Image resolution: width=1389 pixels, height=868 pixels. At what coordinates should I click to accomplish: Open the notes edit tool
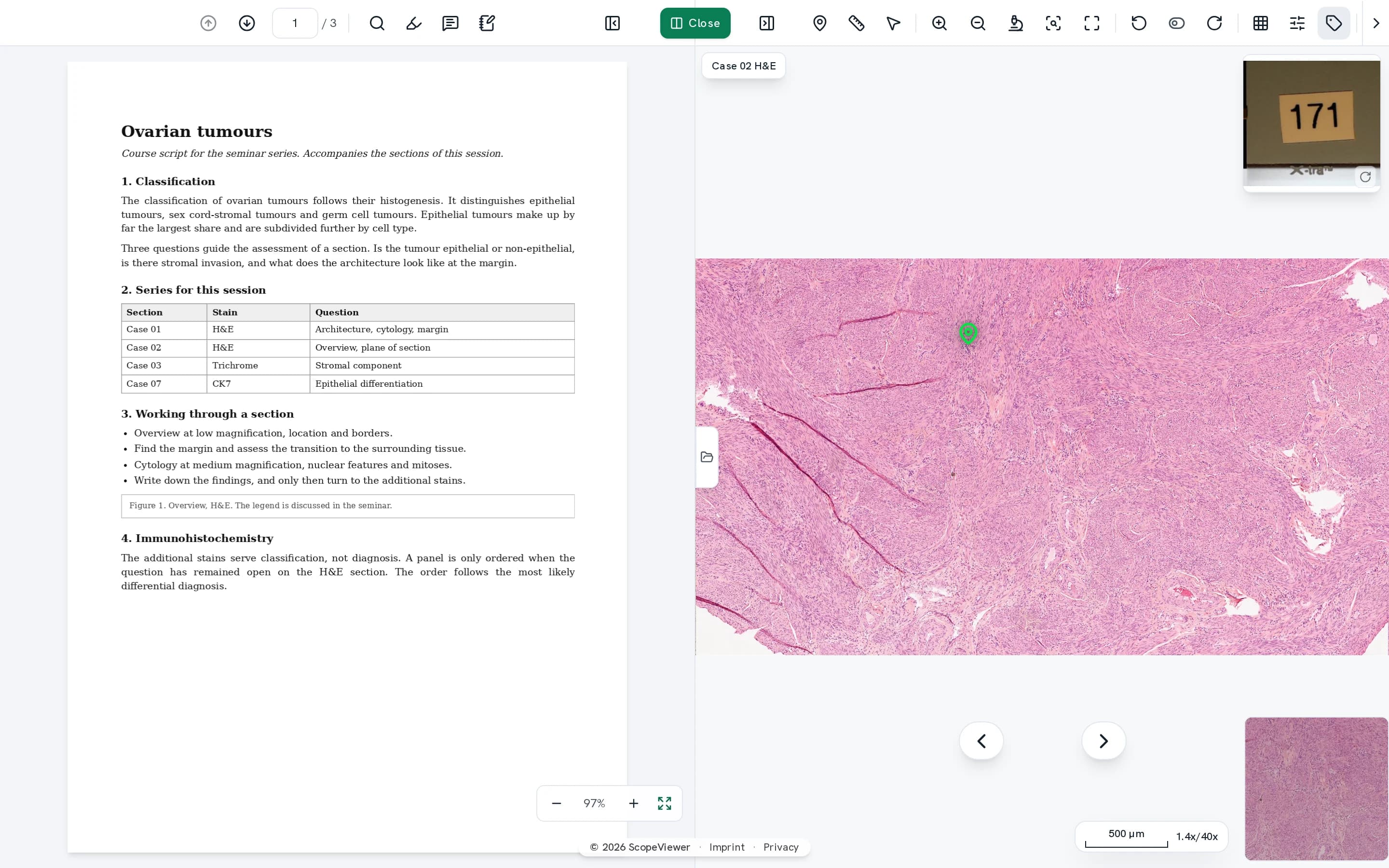pos(487,23)
